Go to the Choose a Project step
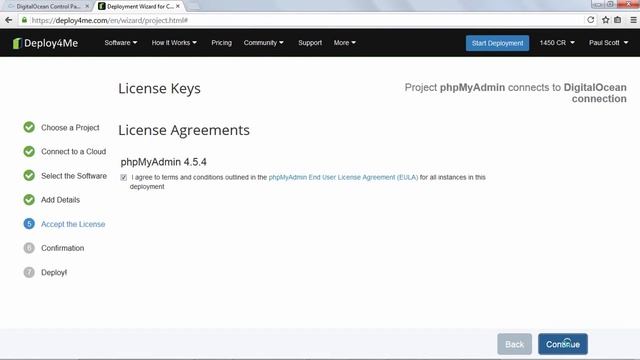Image resolution: width=640 pixels, height=360 pixels. [70, 128]
